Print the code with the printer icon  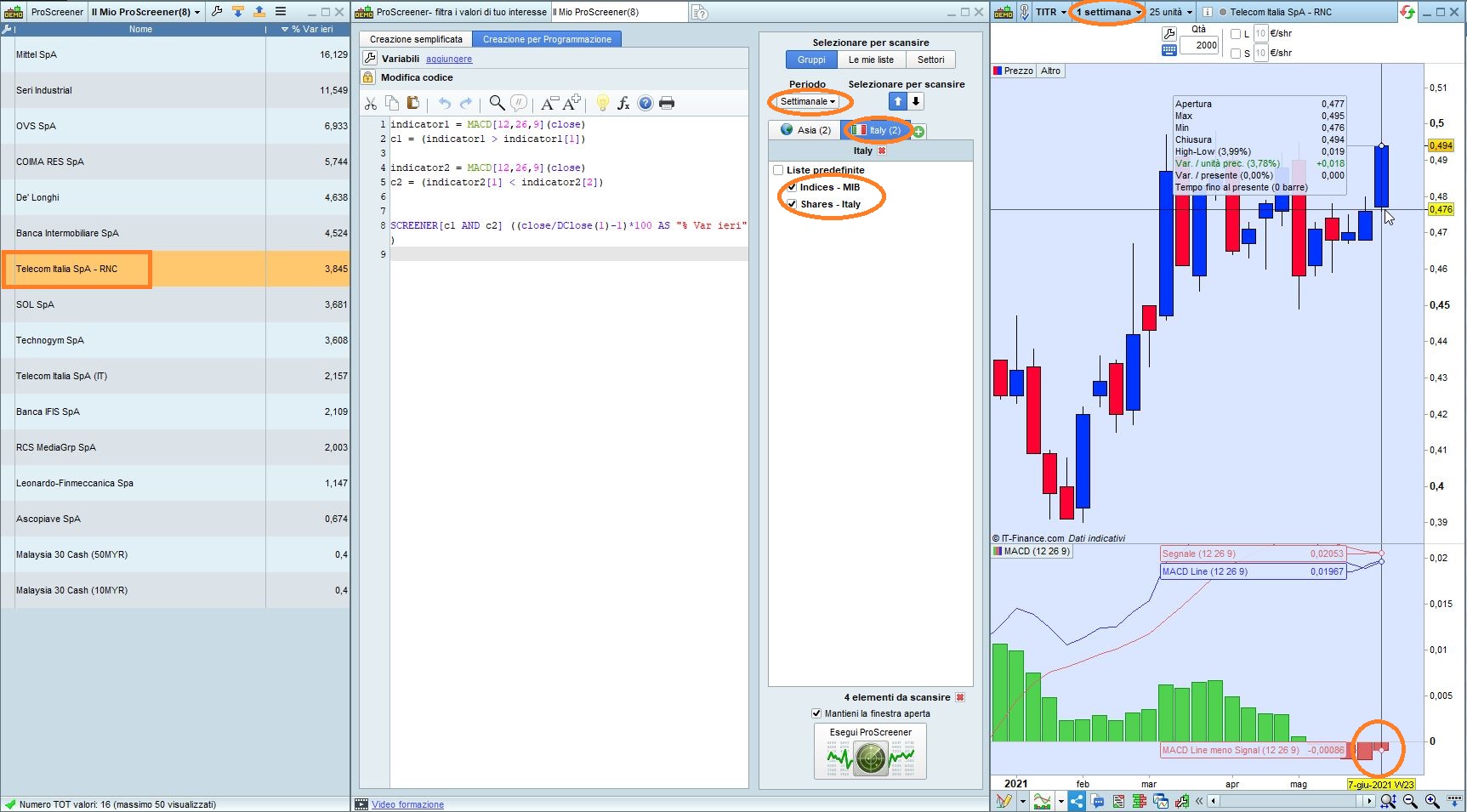pos(667,103)
